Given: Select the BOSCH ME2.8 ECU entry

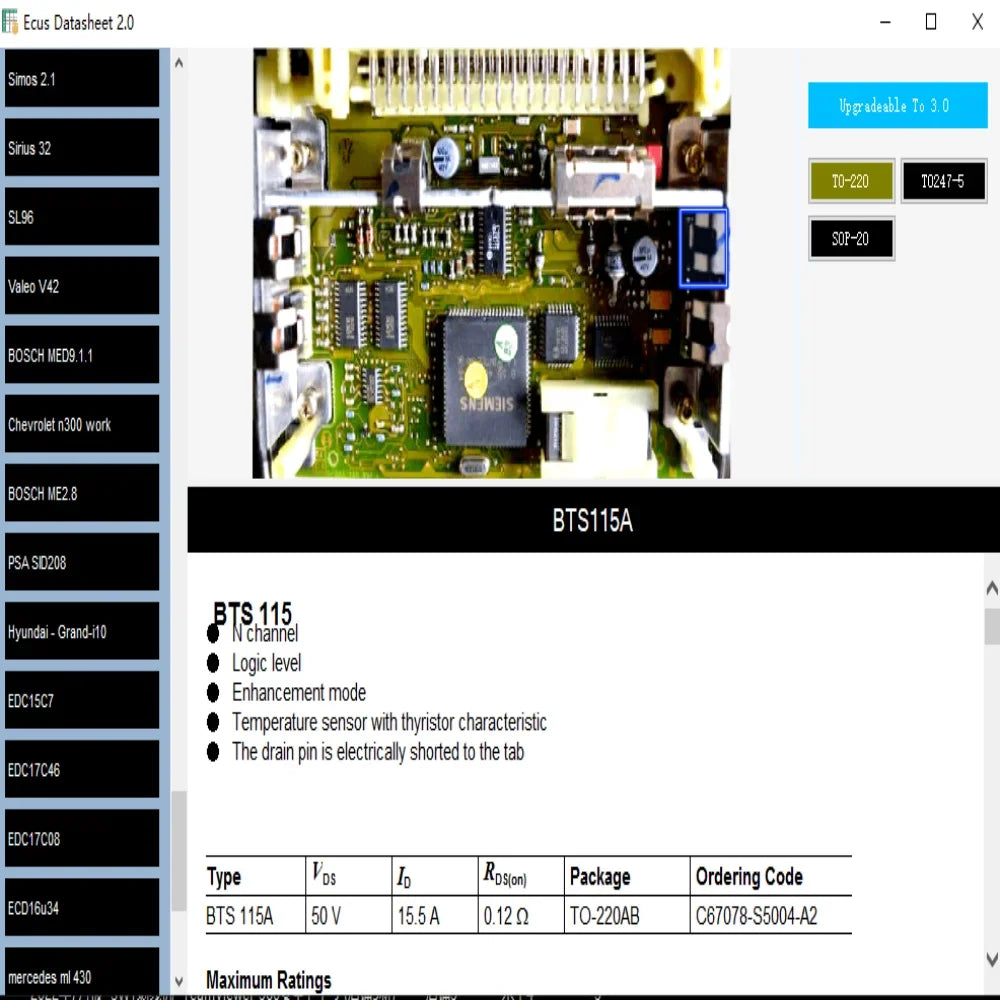Looking at the screenshot, I should [x=80, y=492].
